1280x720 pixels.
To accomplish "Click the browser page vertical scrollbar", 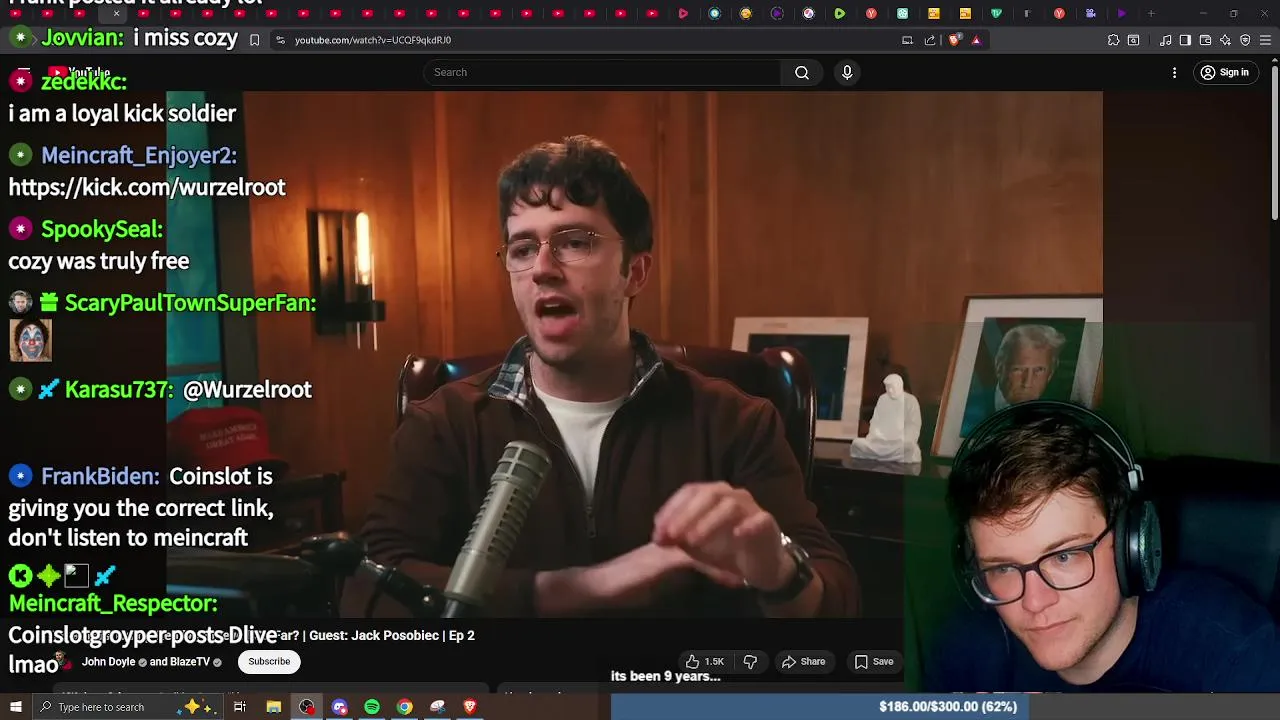I will 1274,140.
